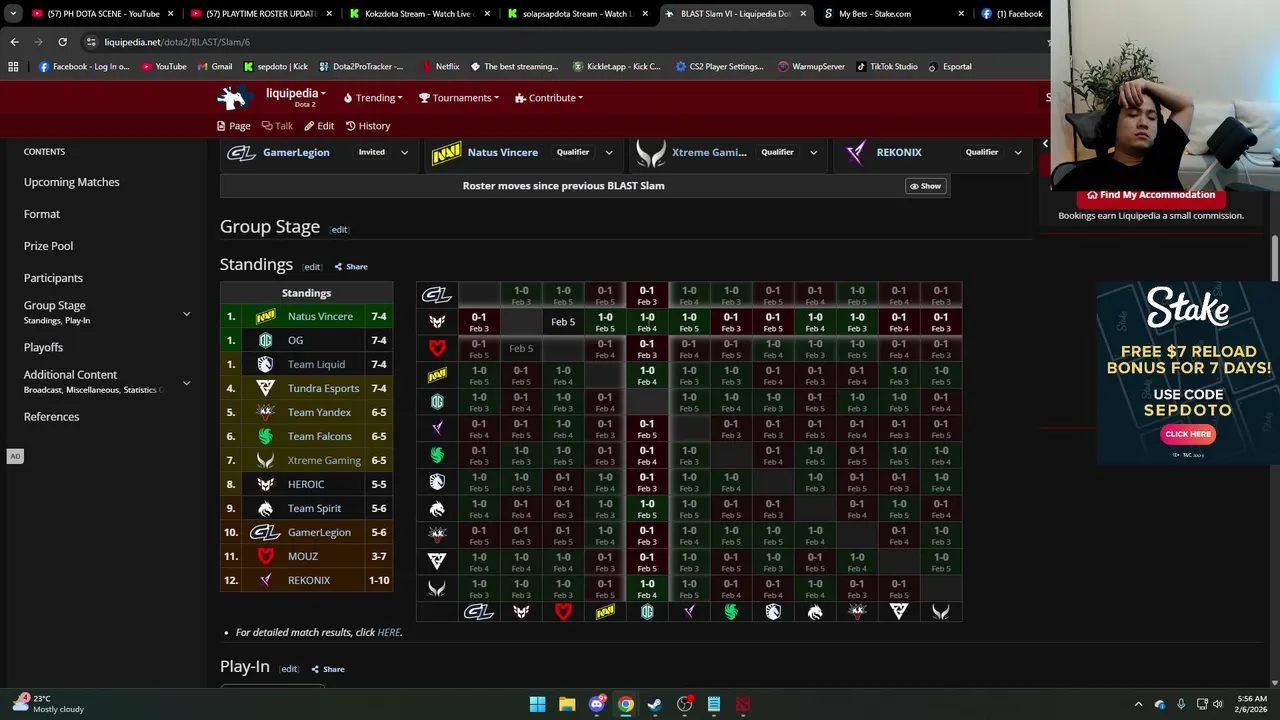Click the Liquipedia horse logo icon
The image size is (1280, 720).
pos(234,97)
